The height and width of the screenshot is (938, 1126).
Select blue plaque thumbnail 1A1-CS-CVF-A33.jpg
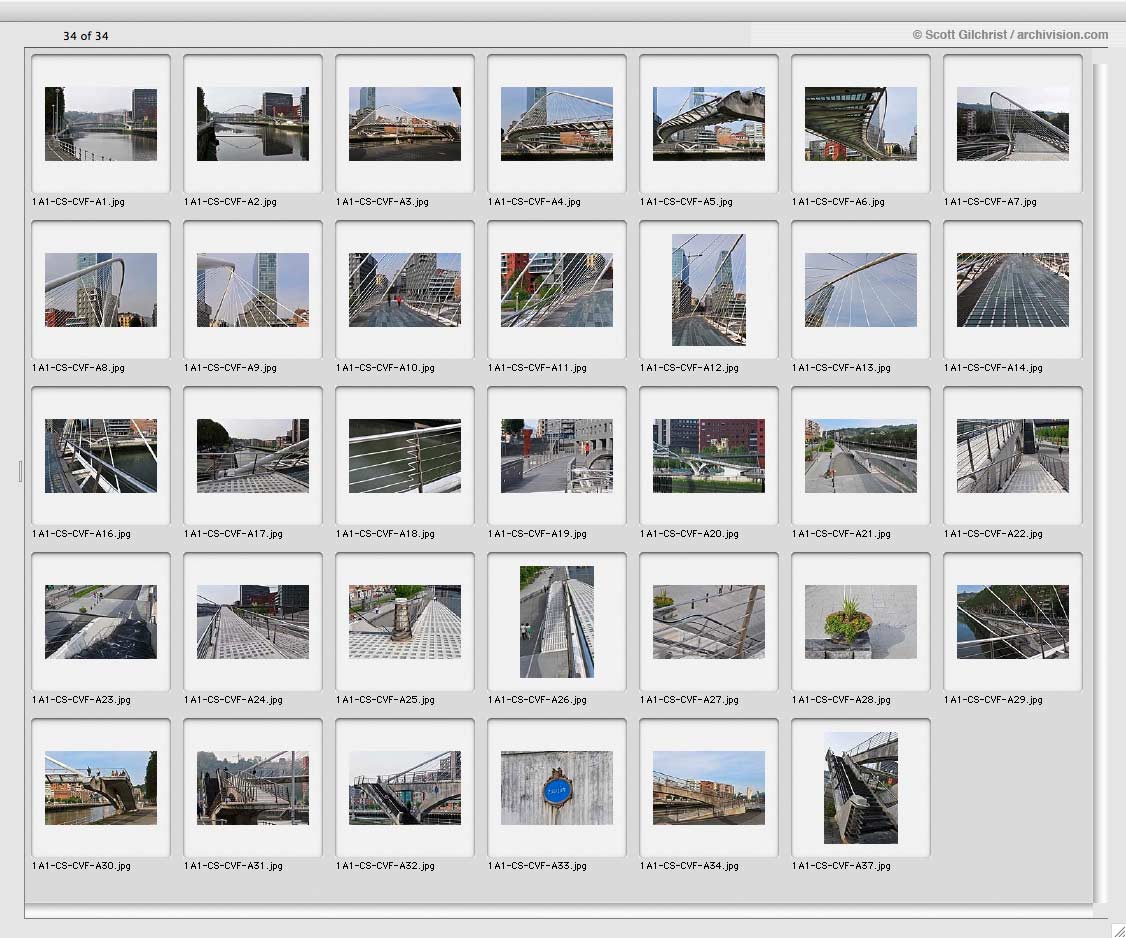(x=557, y=787)
